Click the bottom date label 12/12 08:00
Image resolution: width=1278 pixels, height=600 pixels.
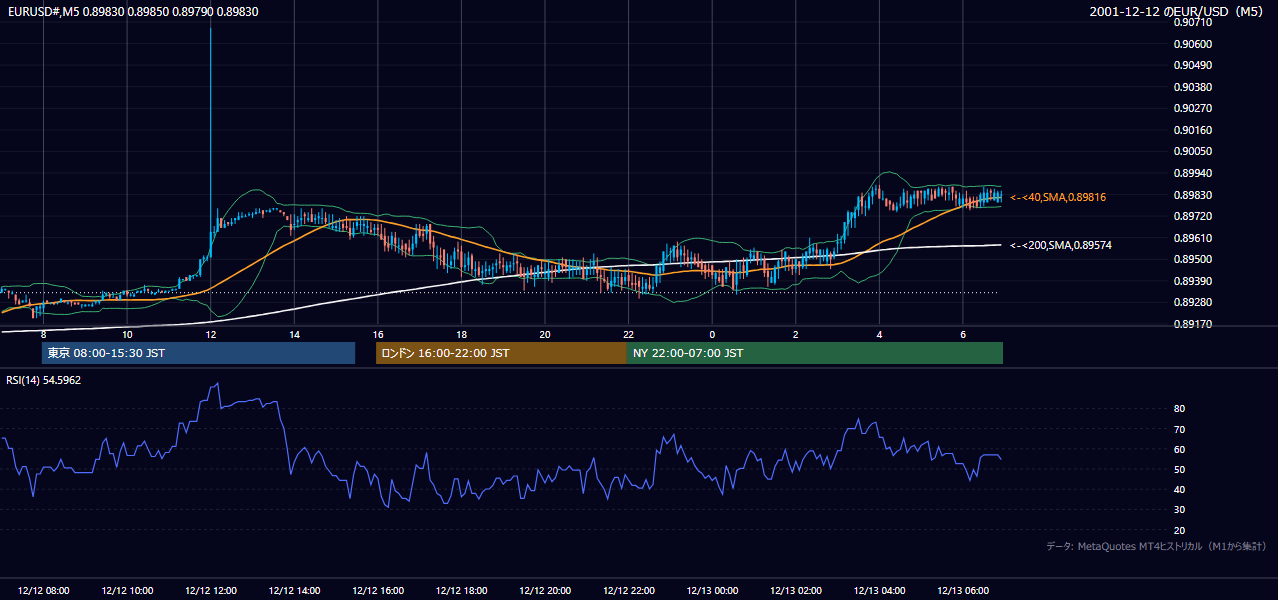click(44, 591)
